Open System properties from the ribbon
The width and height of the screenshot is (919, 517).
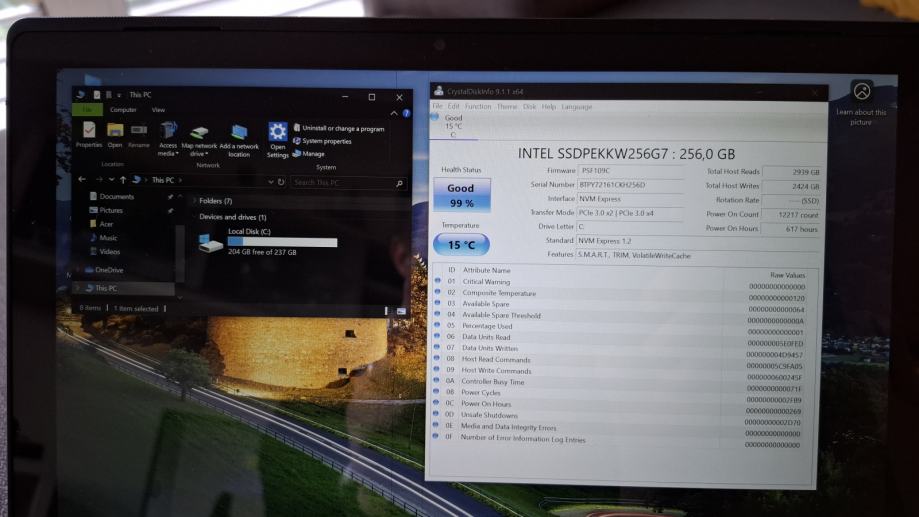tap(322, 141)
